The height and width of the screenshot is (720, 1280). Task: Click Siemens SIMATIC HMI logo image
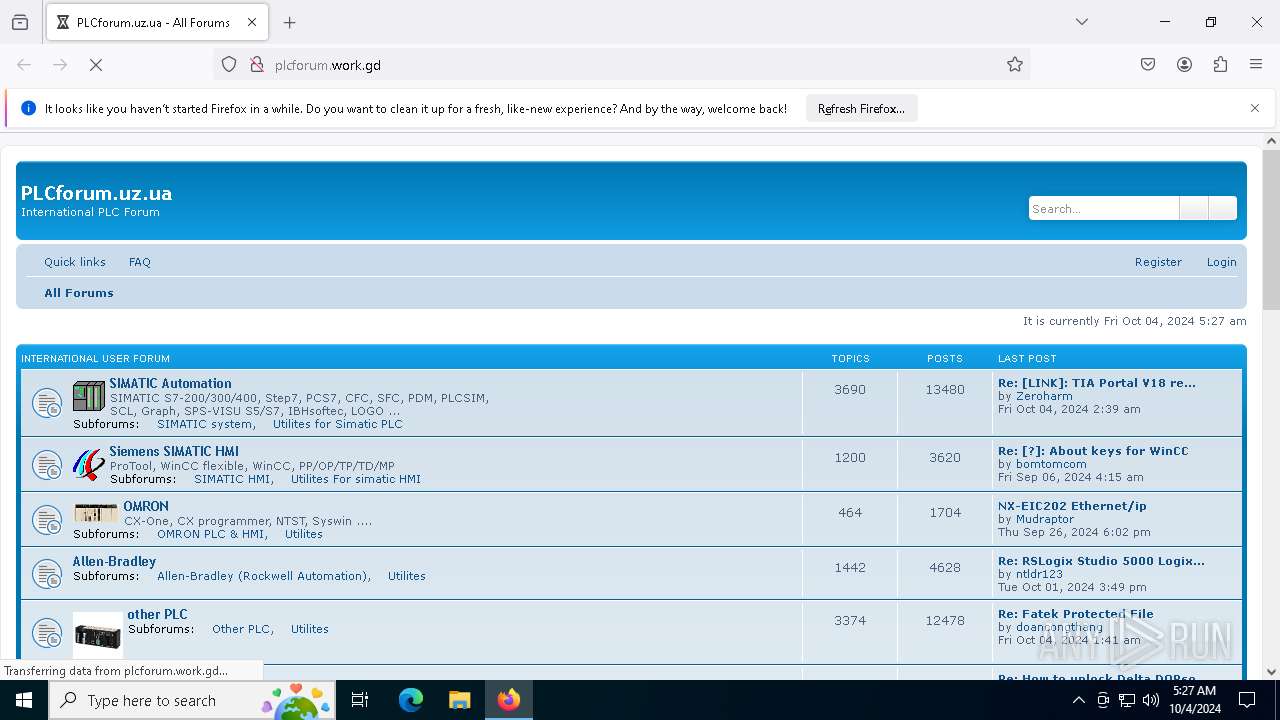(x=89, y=464)
